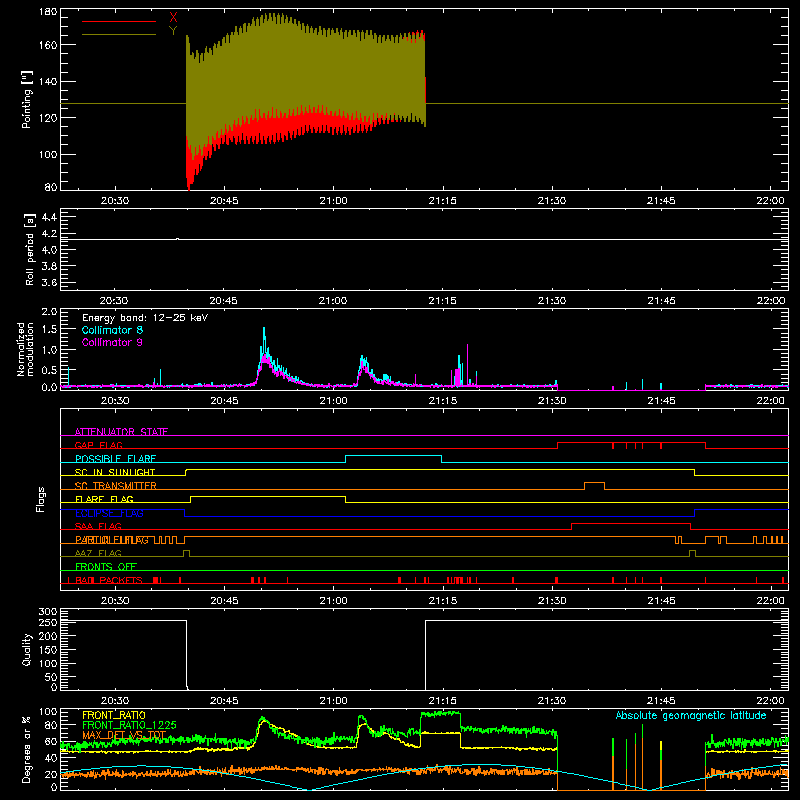800x800 pixels.
Task: Click the "Absolute geomagnetic latitude" legend label
Action: (691, 715)
